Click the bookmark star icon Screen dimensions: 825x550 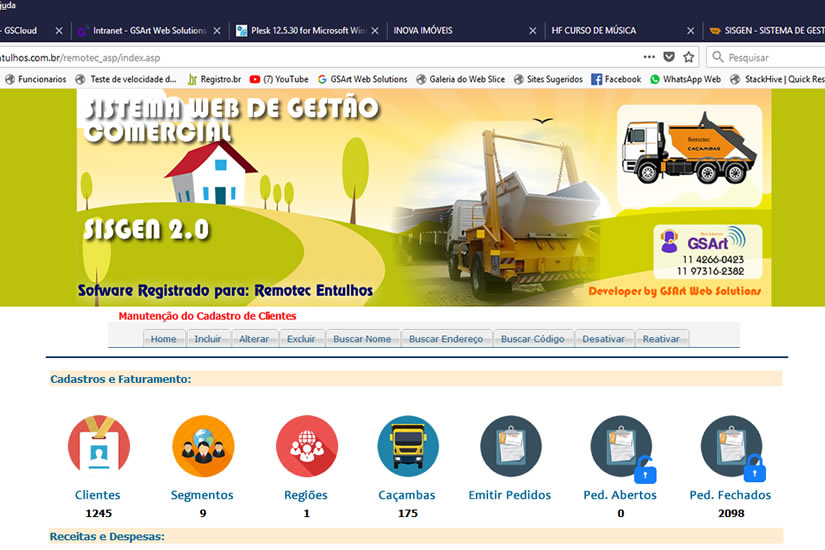coord(688,57)
